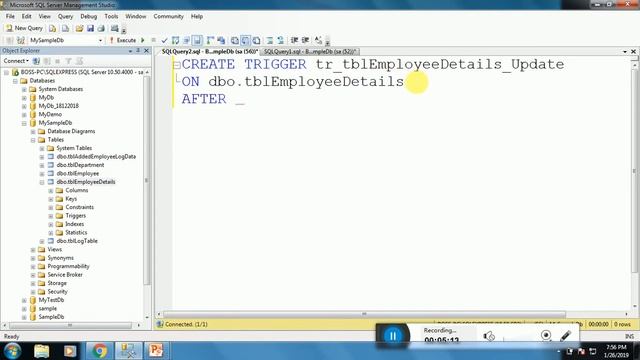
Task: Open Windows Explorer from the taskbar
Action: pos(42,351)
